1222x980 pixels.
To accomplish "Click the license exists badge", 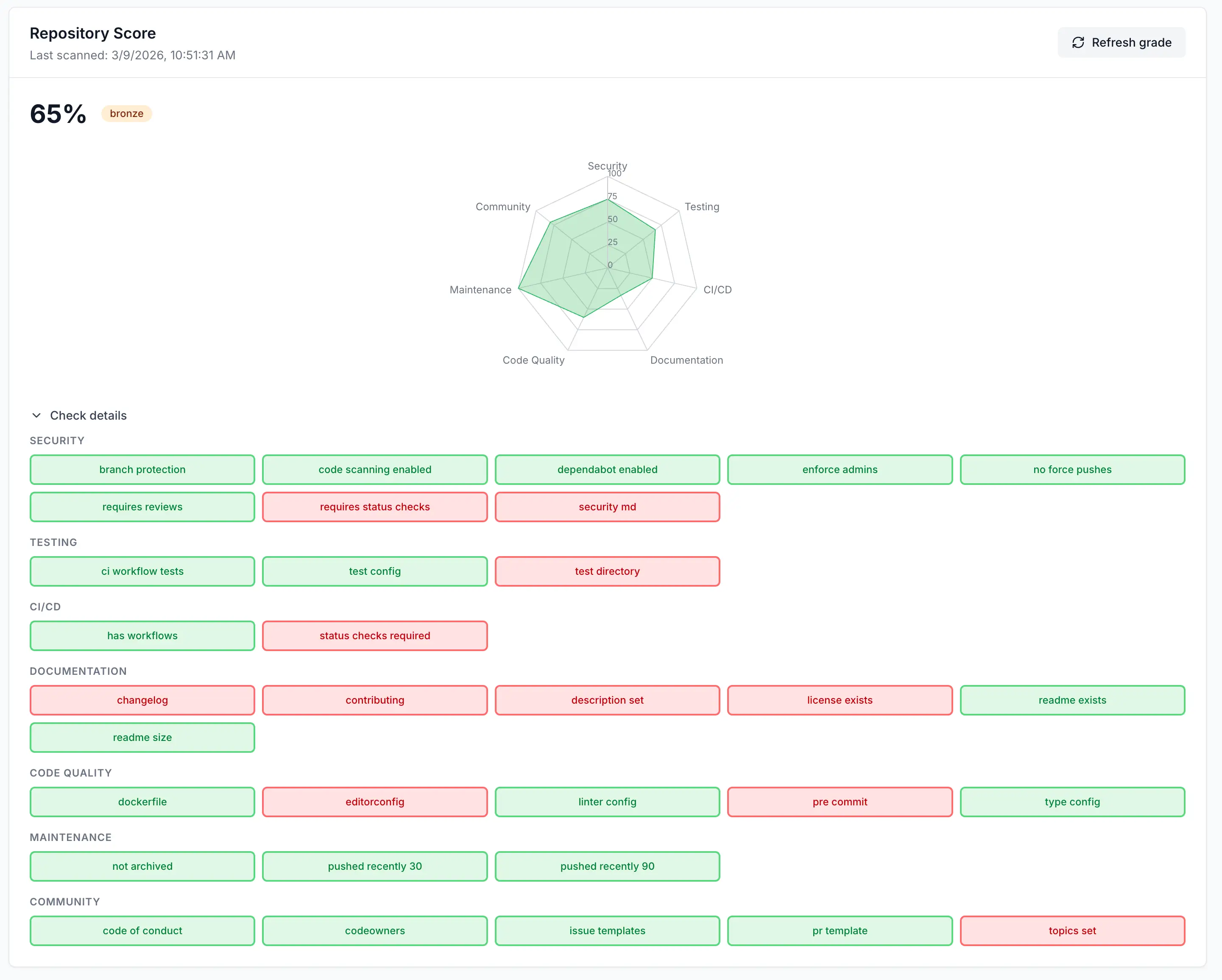I will [x=840, y=701].
